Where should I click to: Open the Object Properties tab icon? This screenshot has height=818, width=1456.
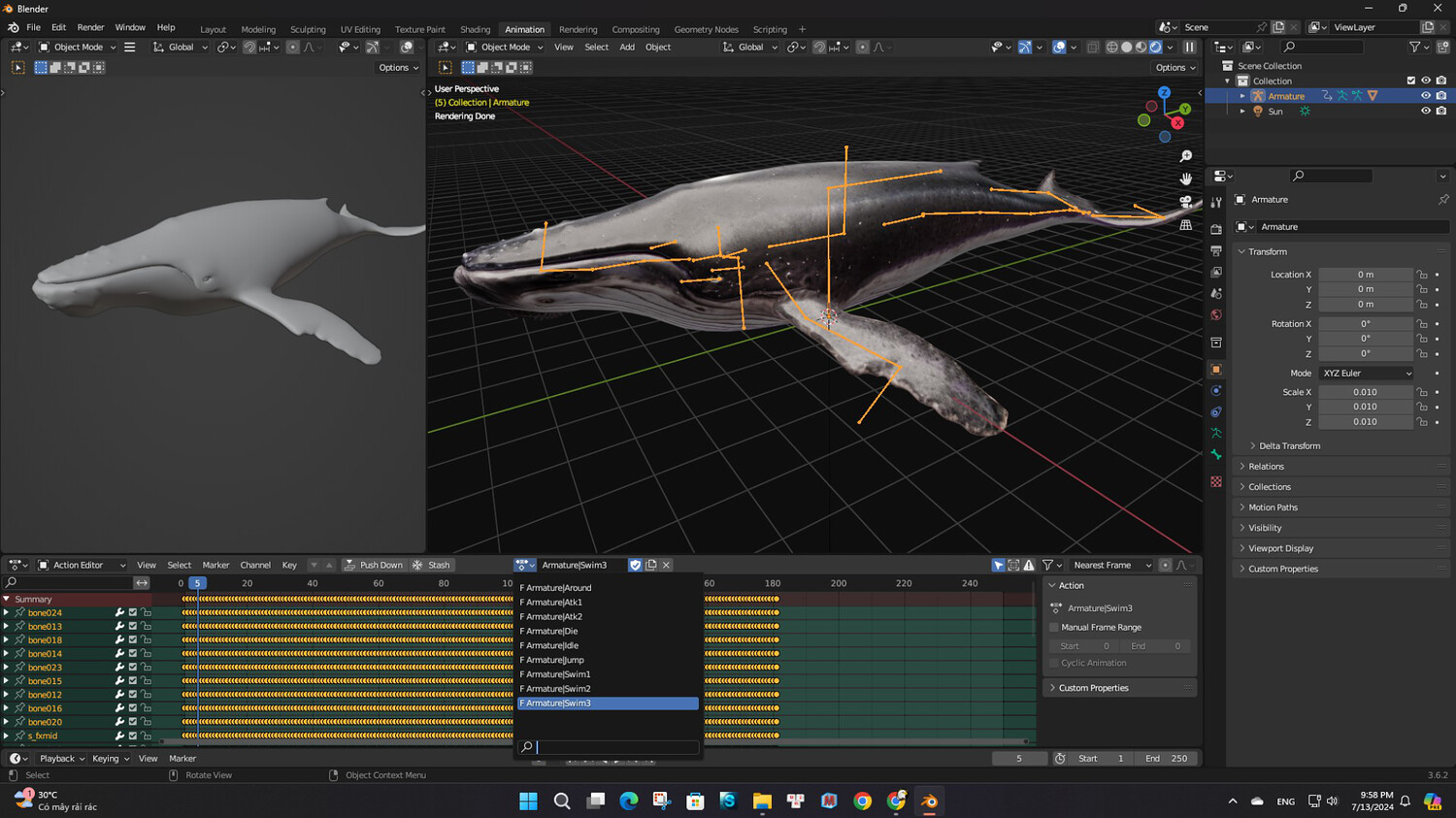(x=1216, y=370)
